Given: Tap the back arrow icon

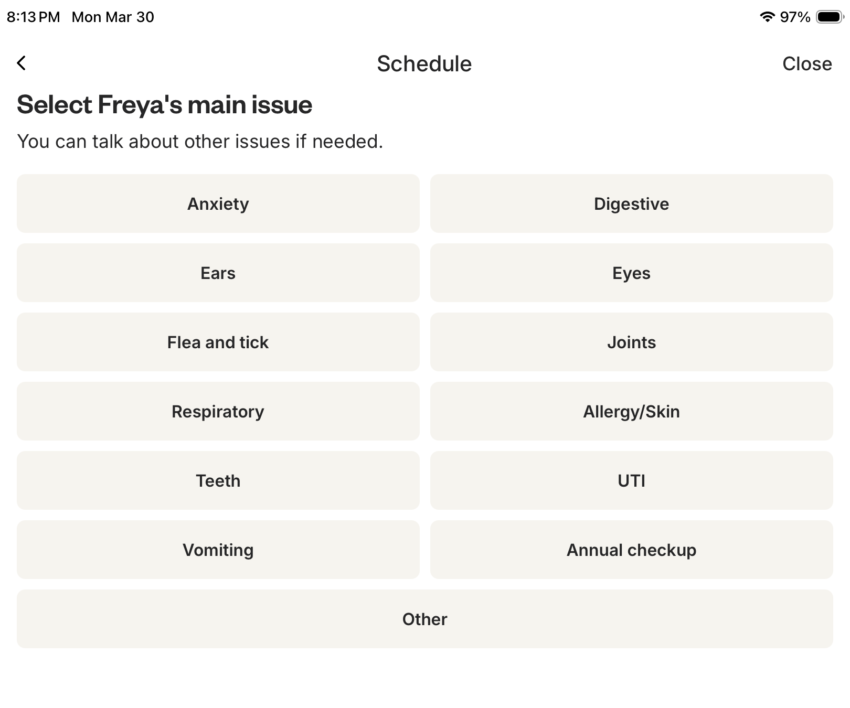Looking at the screenshot, I should pos(22,63).
